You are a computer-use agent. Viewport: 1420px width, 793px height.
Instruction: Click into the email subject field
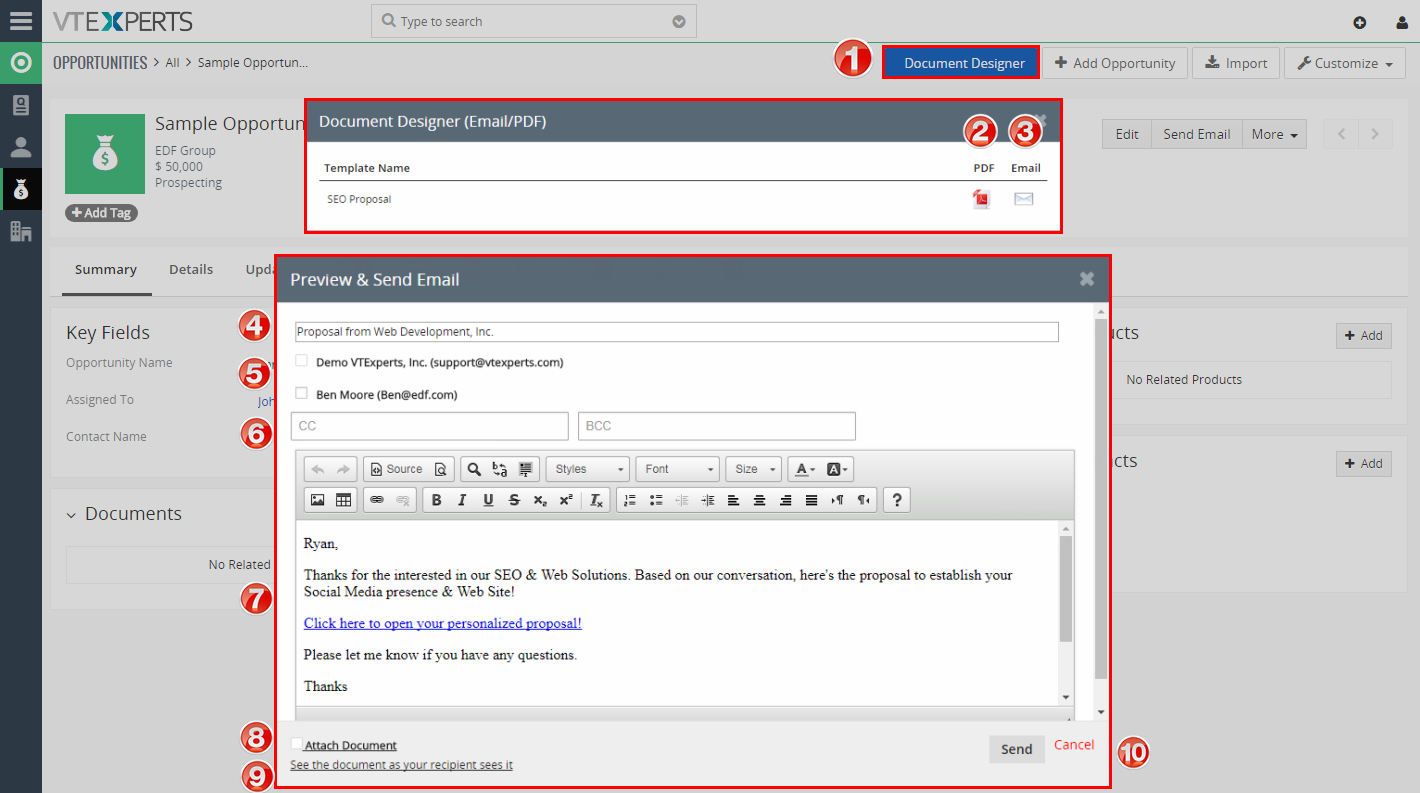(676, 332)
